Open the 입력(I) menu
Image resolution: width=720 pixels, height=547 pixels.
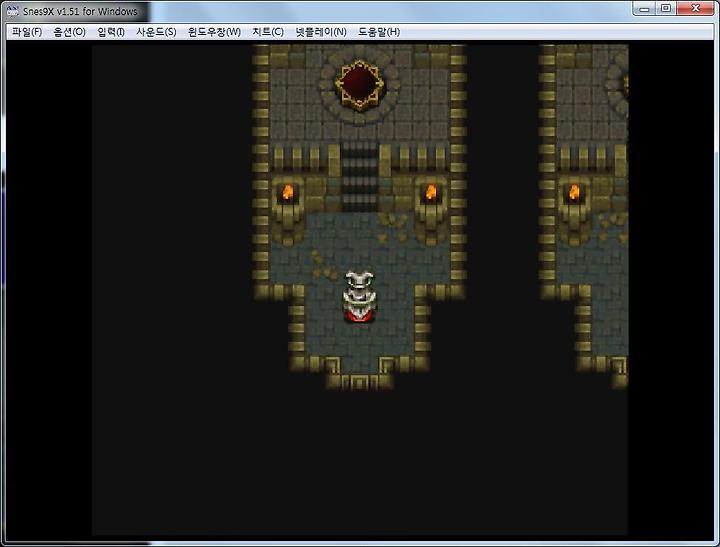(111, 32)
